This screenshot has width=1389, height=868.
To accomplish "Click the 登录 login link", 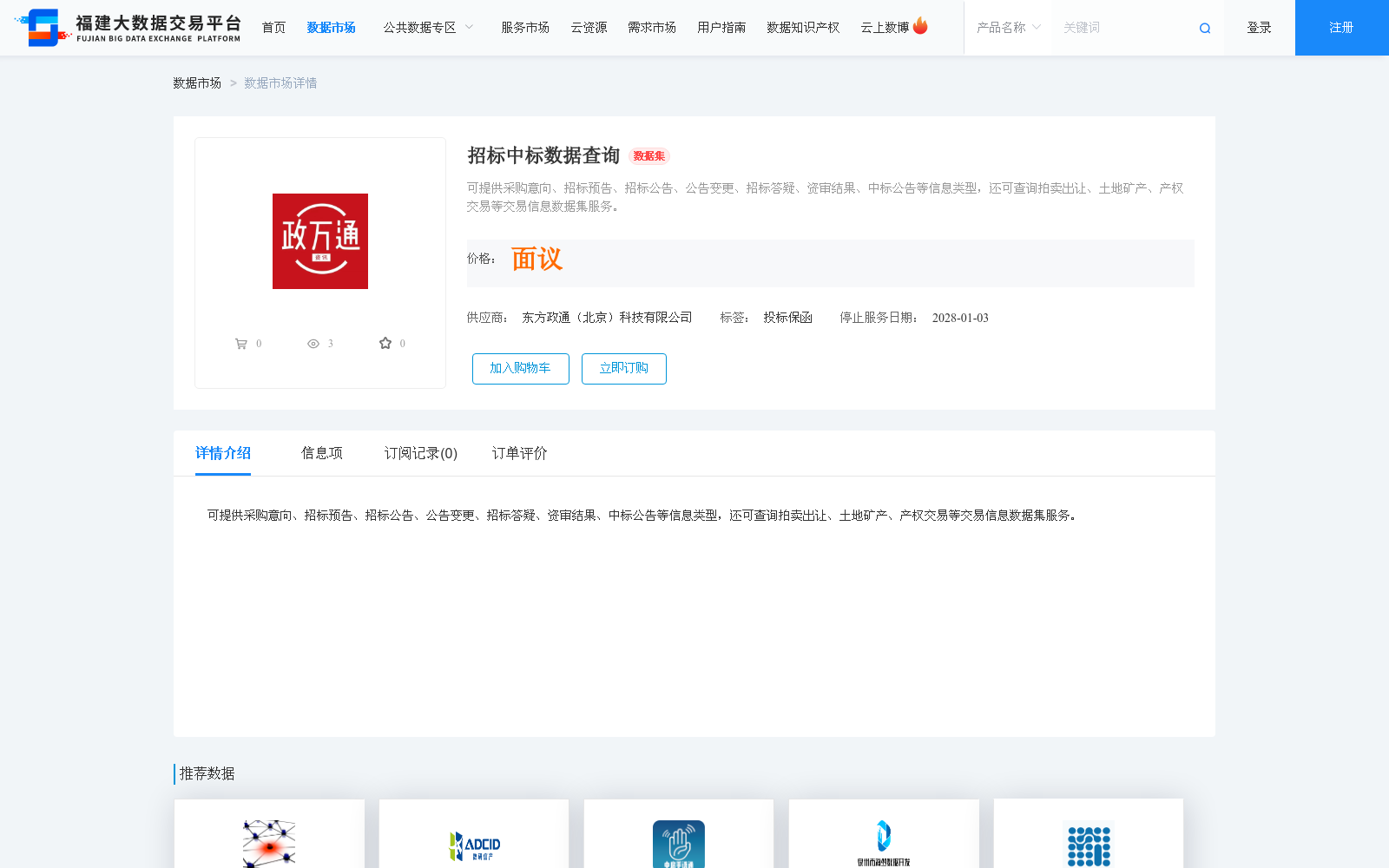I will tap(1259, 28).
